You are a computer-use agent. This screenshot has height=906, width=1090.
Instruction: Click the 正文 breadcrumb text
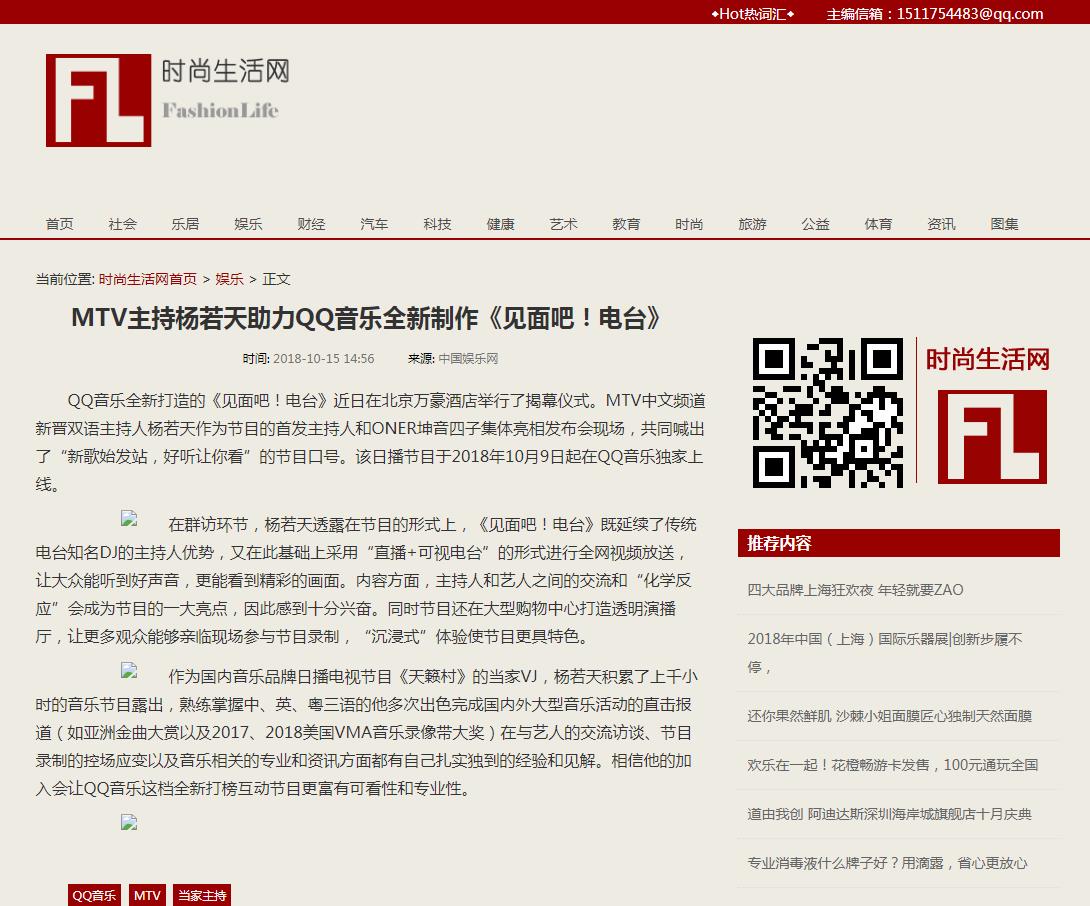pos(276,279)
